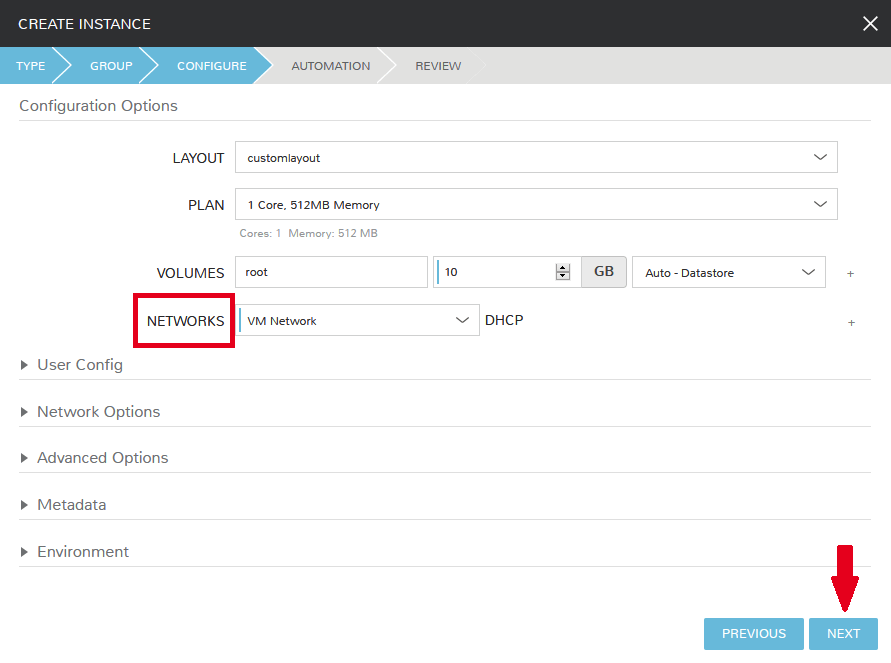Open the VM Network dropdown
The image size is (891, 663).
pyautogui.click(x=358, y=320)
